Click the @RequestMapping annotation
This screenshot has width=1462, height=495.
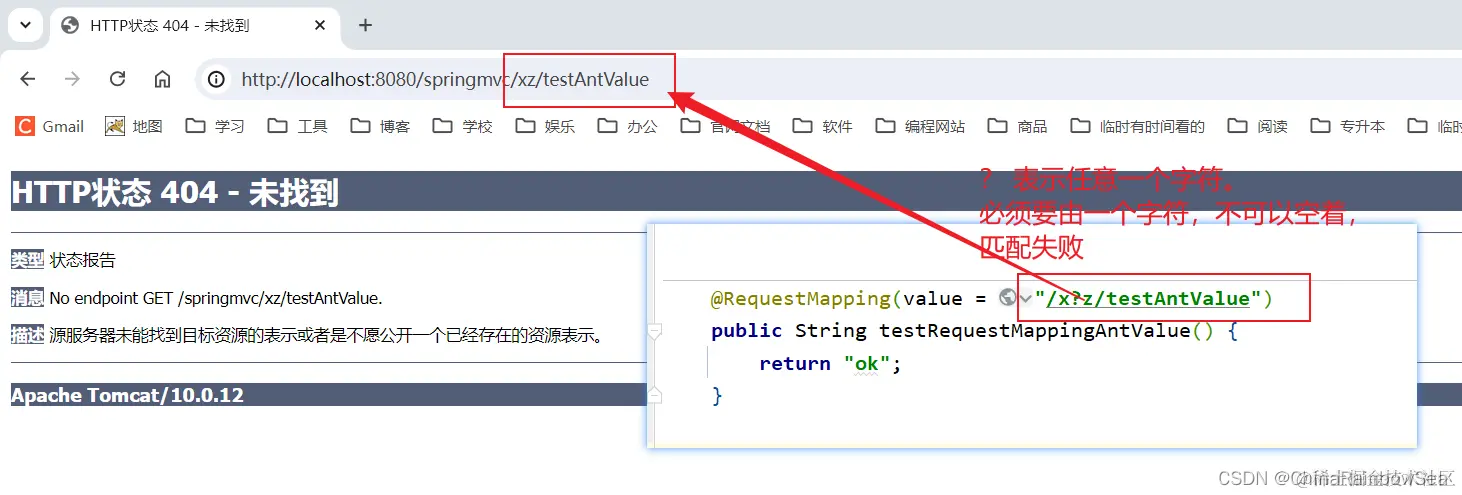point(800,298)
